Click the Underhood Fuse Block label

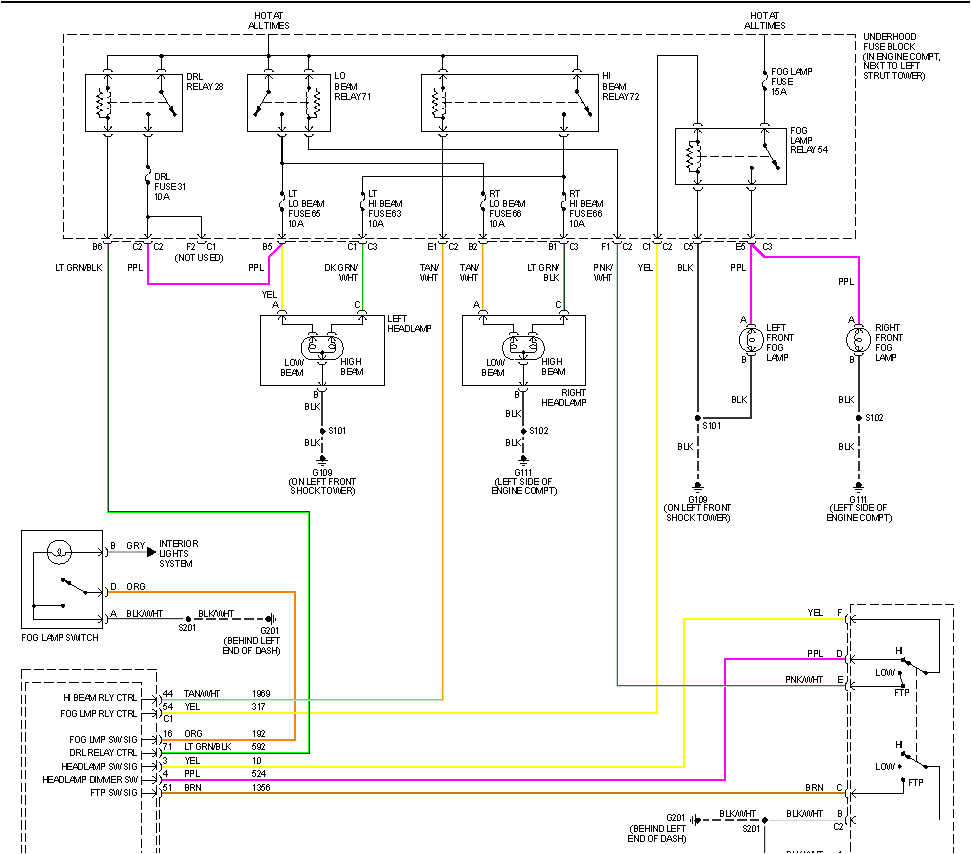(x=903, y=58)
